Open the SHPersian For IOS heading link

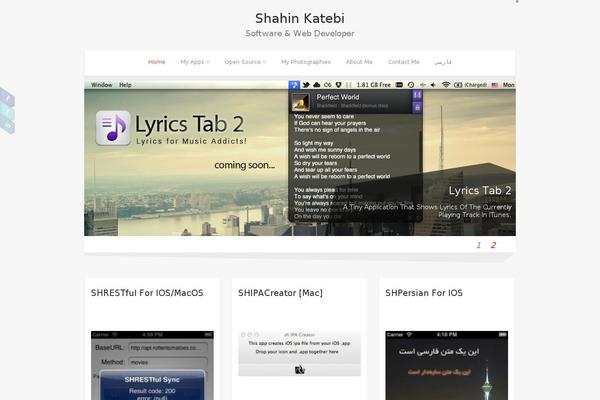(x=424, y=293)
